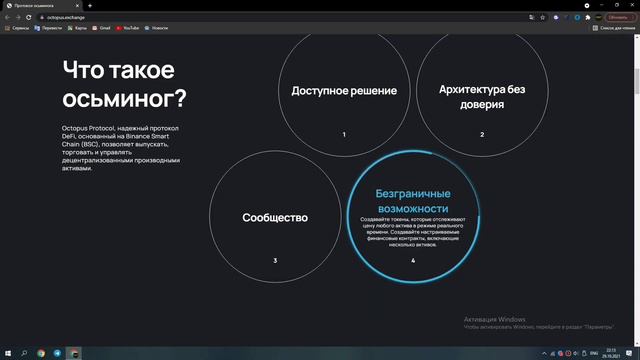Click the Что такое осьминог heading
Screen dimensions: 640x360
124,84
